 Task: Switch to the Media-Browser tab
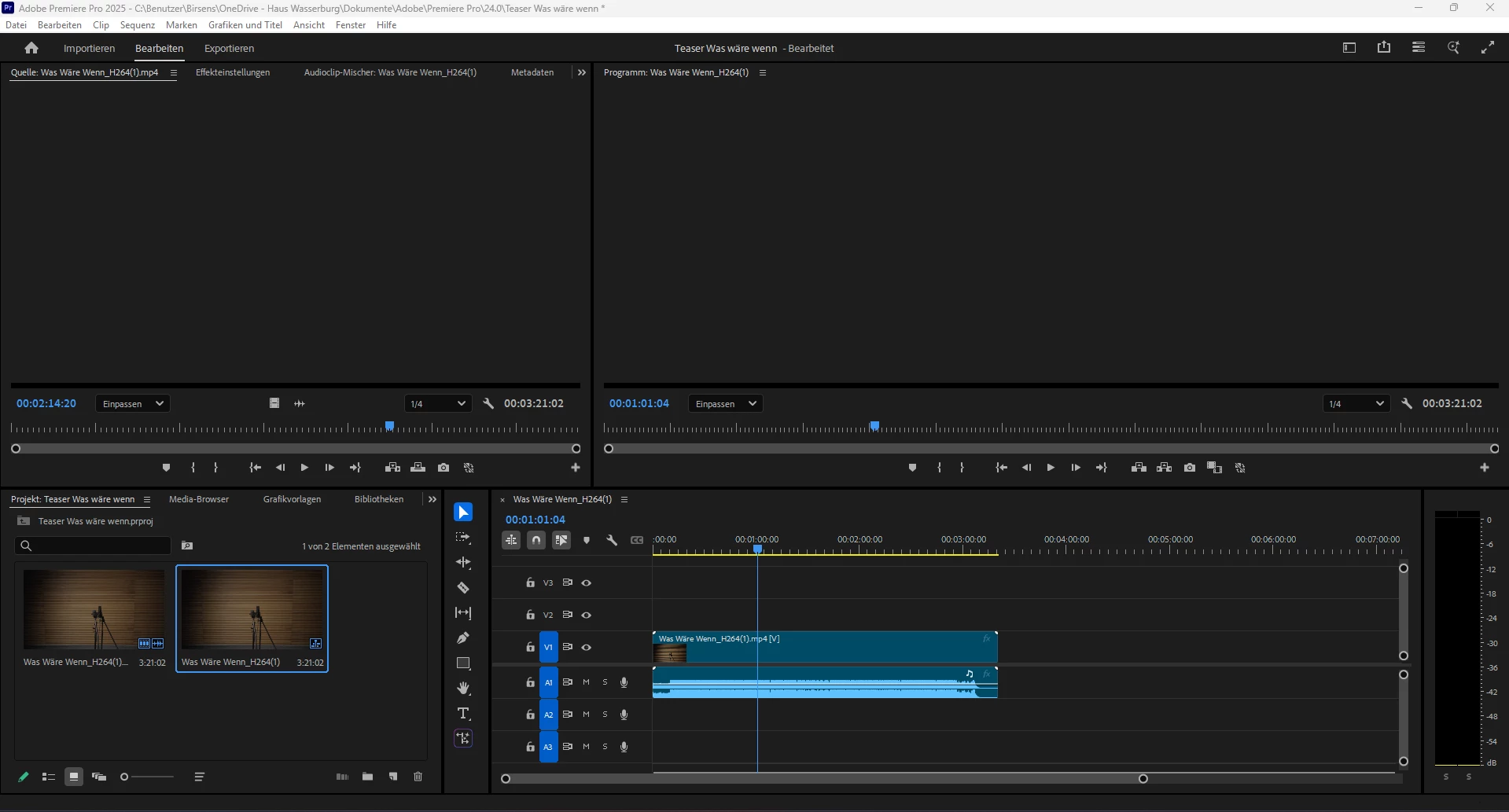pyautogui.click(x=199, y=499)
